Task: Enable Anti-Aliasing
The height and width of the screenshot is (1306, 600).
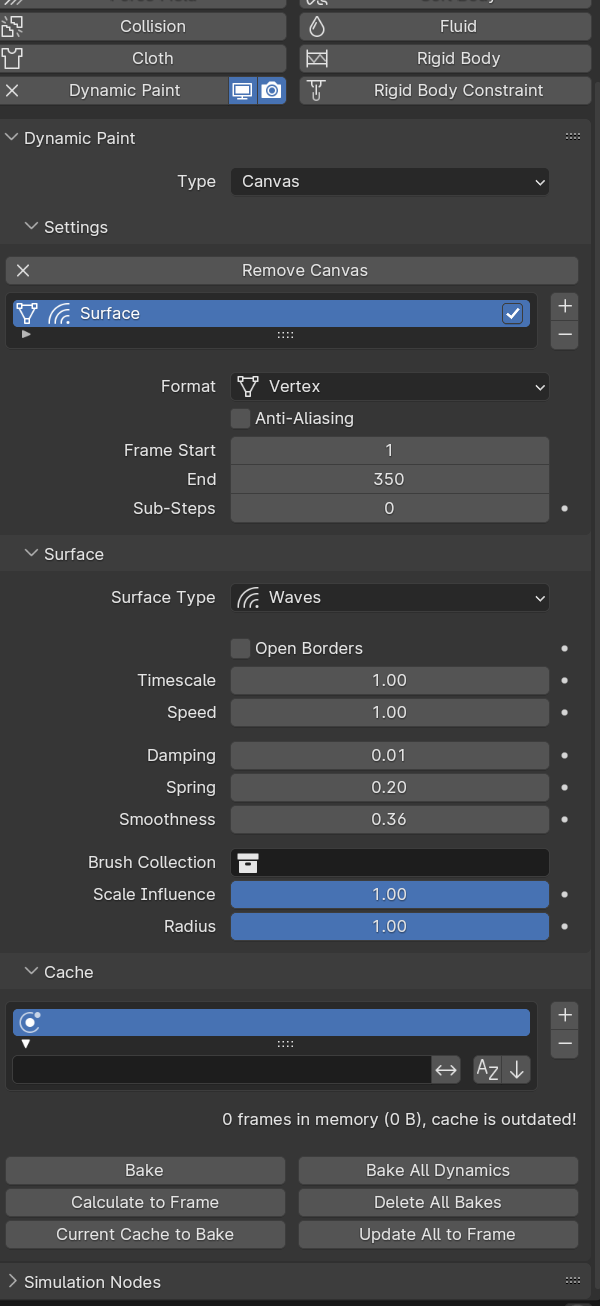Action: [240, 419]
